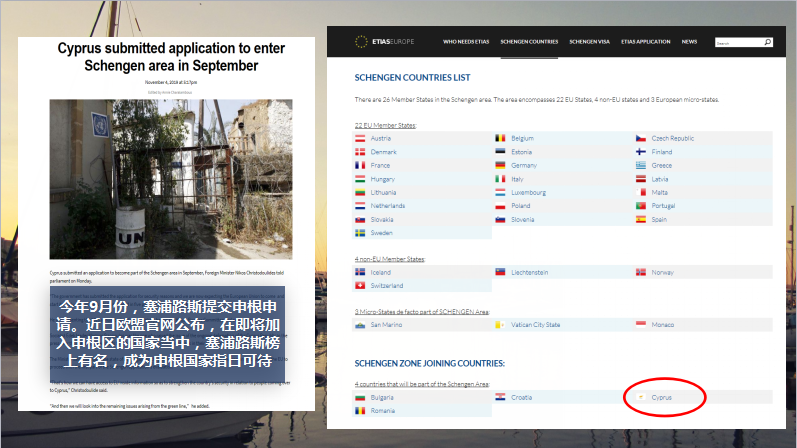Click the Switzerland flag icon
Viewport: 797px width, 448px height.
[x=360, y=285]
